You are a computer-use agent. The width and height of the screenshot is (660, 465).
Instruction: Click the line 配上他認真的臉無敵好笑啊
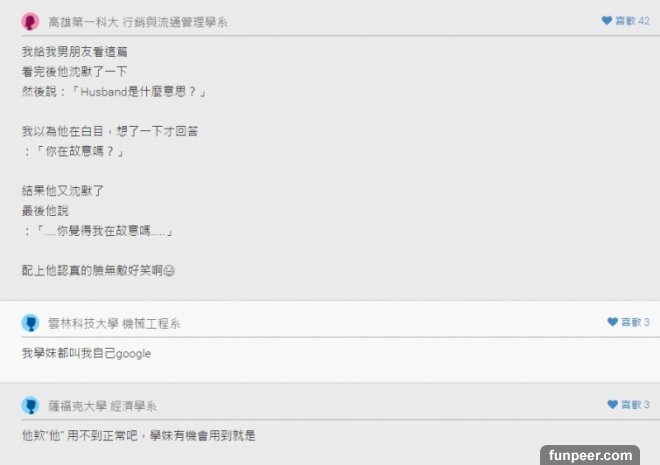[x=92, y=271]
